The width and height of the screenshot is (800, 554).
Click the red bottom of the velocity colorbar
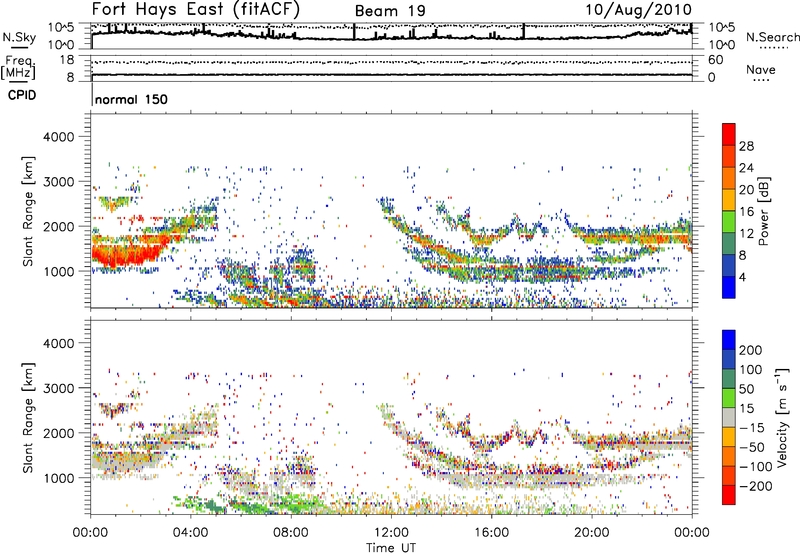729,495
